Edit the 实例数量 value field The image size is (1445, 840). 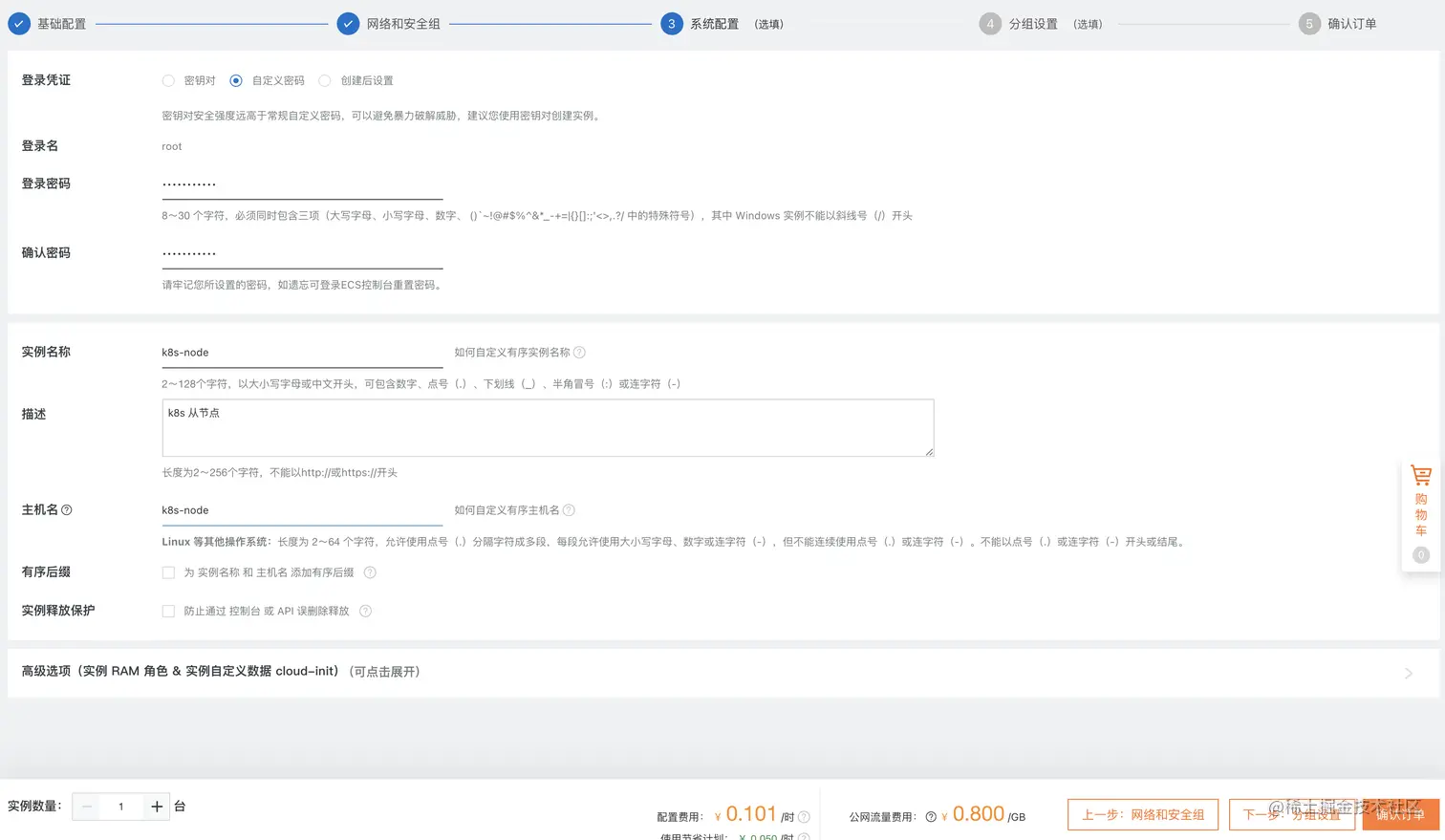tap(121, 807)
